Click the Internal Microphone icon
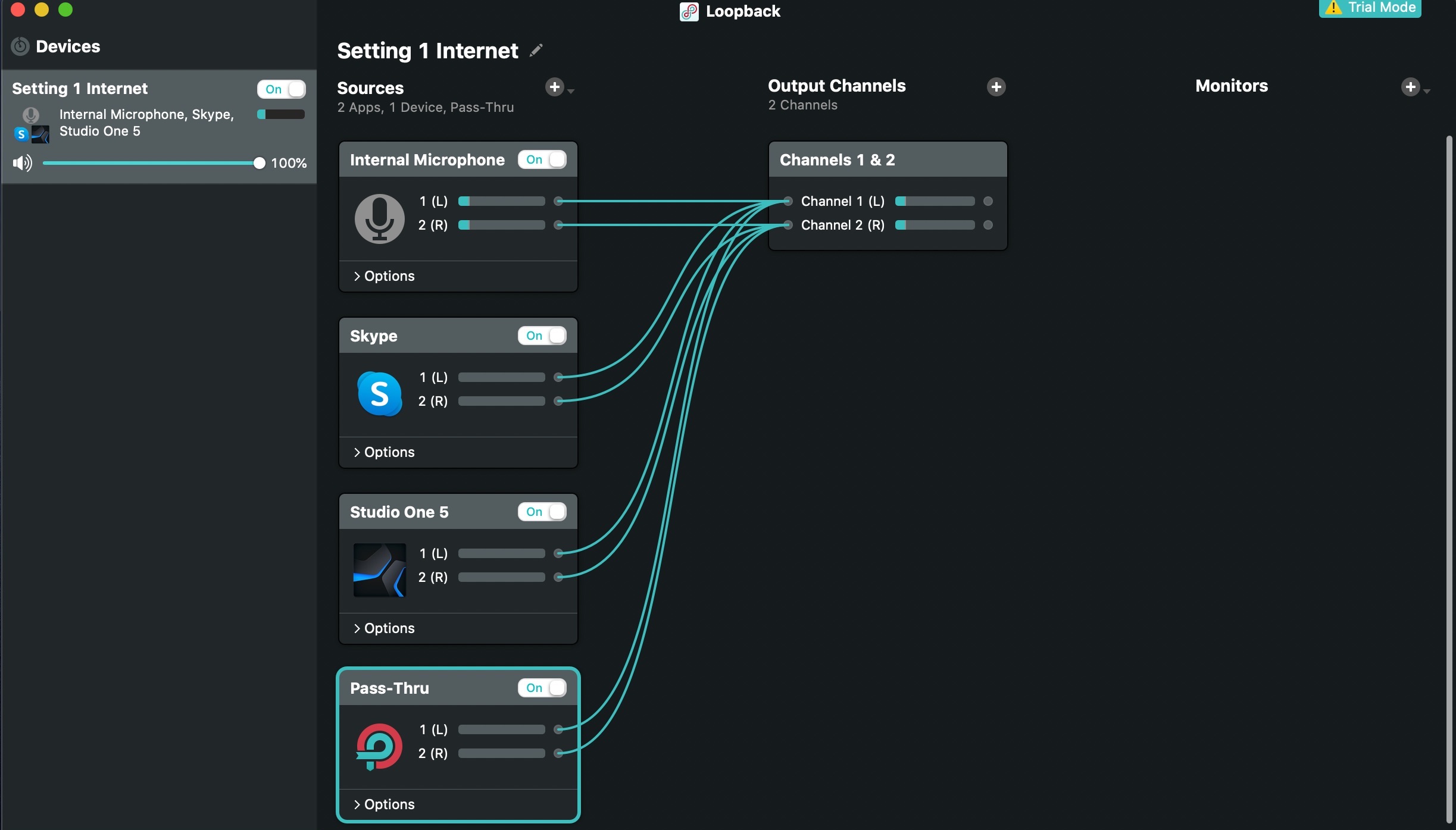This screenshot has height=830, width=1456. [x=379, y=218]
